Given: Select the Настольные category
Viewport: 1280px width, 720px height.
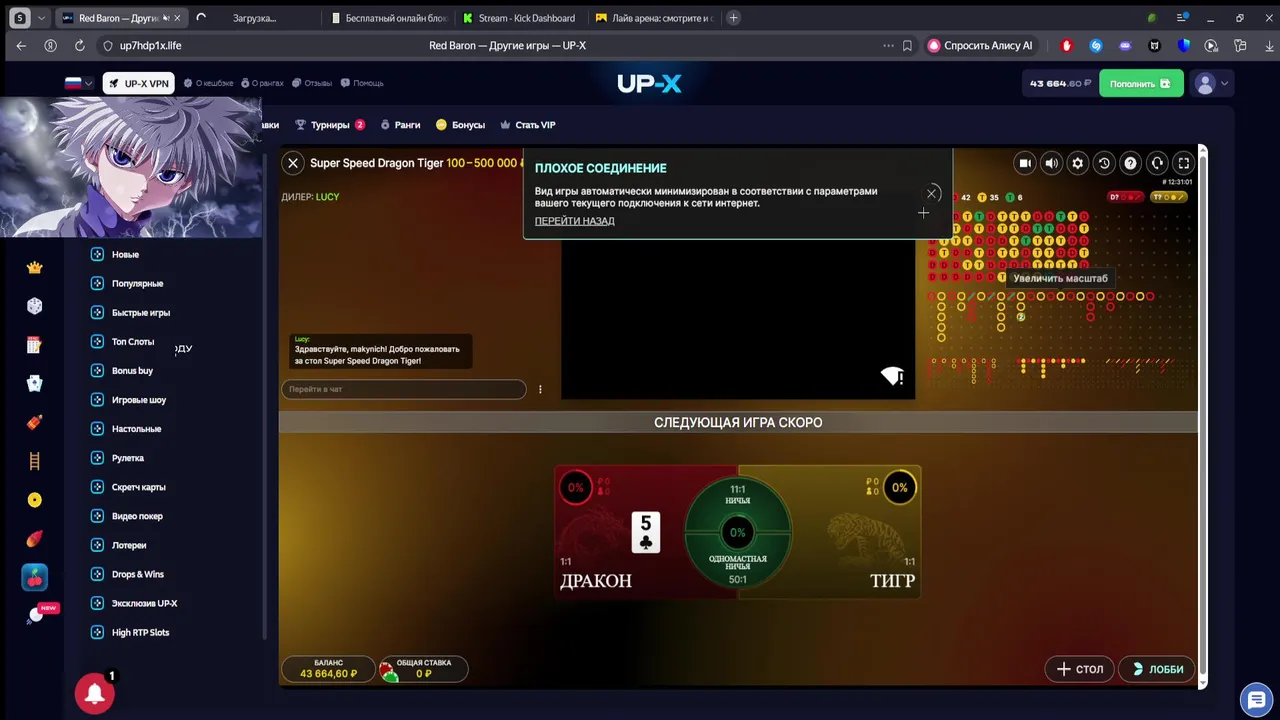Looking at the screenshot, I should click(136, 428).
